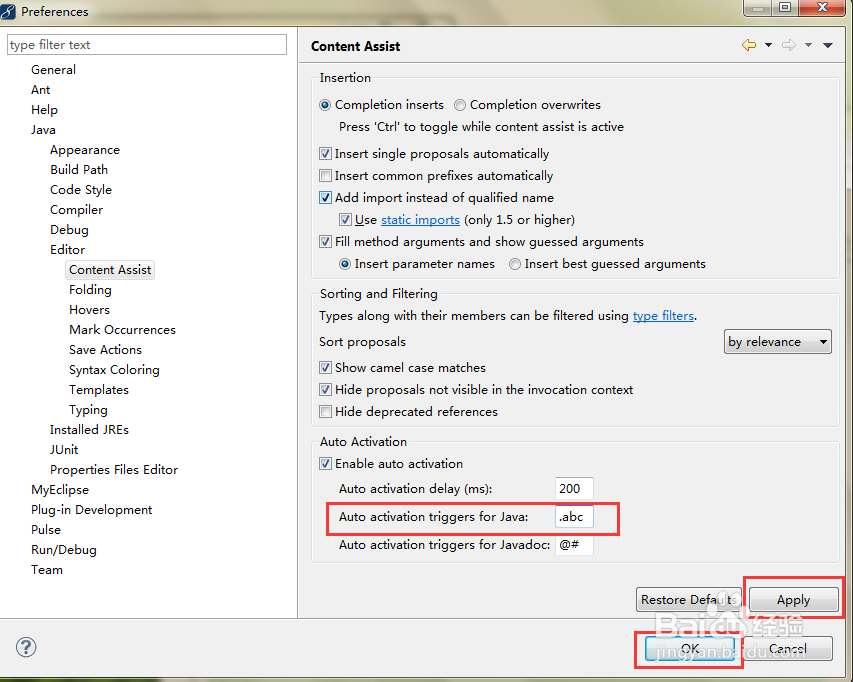The image size is (853, 682).
Task: Click the back navigation arrow icon
Action: (x=749, y=45)
